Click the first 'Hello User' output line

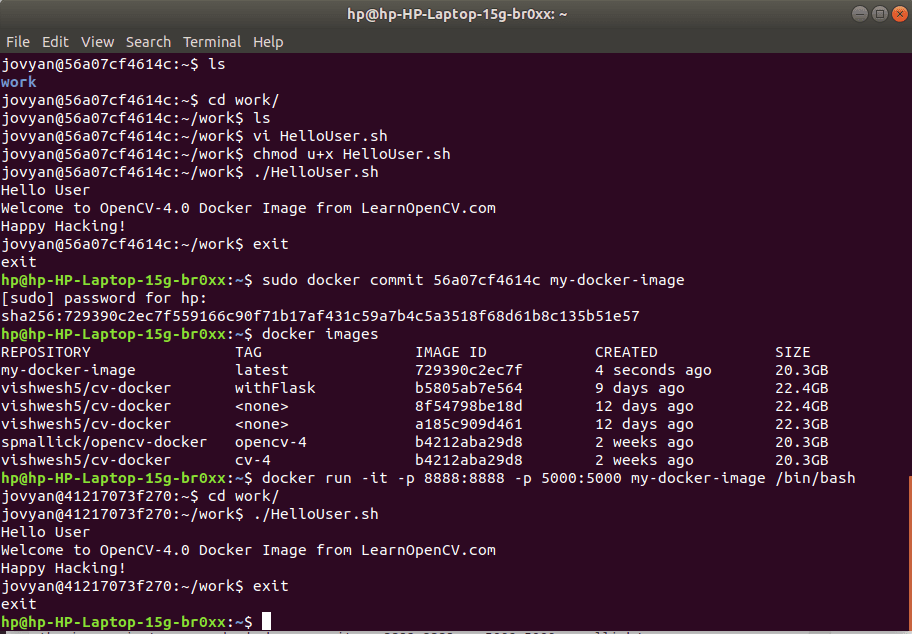point(45,190)
